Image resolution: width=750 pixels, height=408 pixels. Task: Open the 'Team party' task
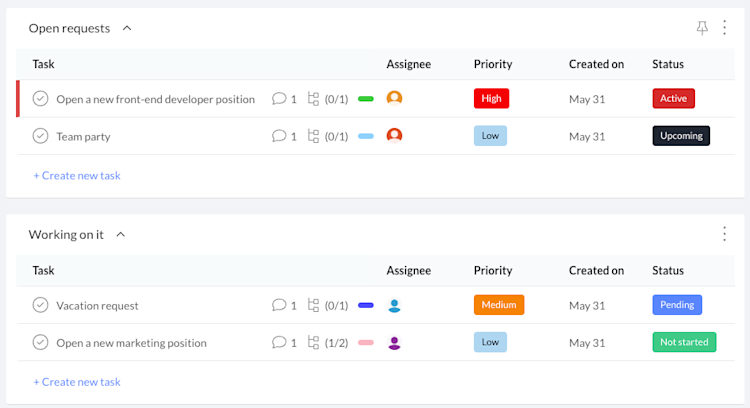coord(83,136)
